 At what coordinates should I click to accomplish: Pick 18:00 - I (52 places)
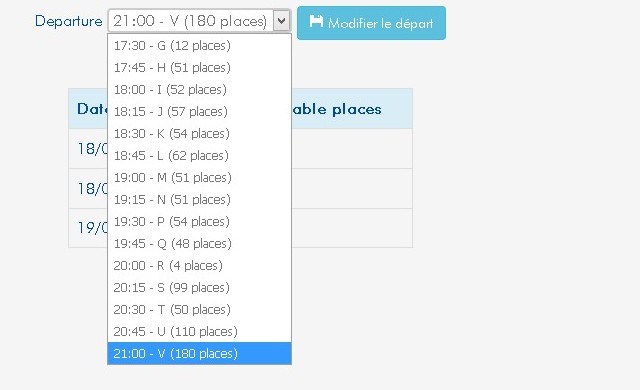(x=199, y=89)
